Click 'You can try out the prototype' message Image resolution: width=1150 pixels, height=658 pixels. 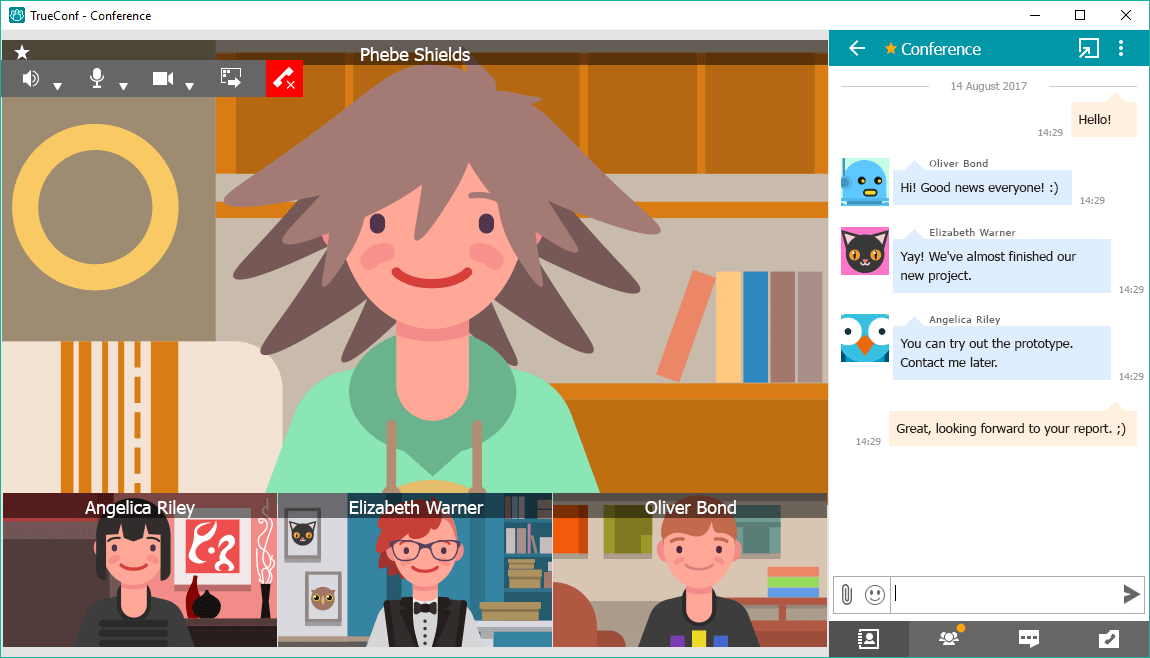click(1001, 353)
